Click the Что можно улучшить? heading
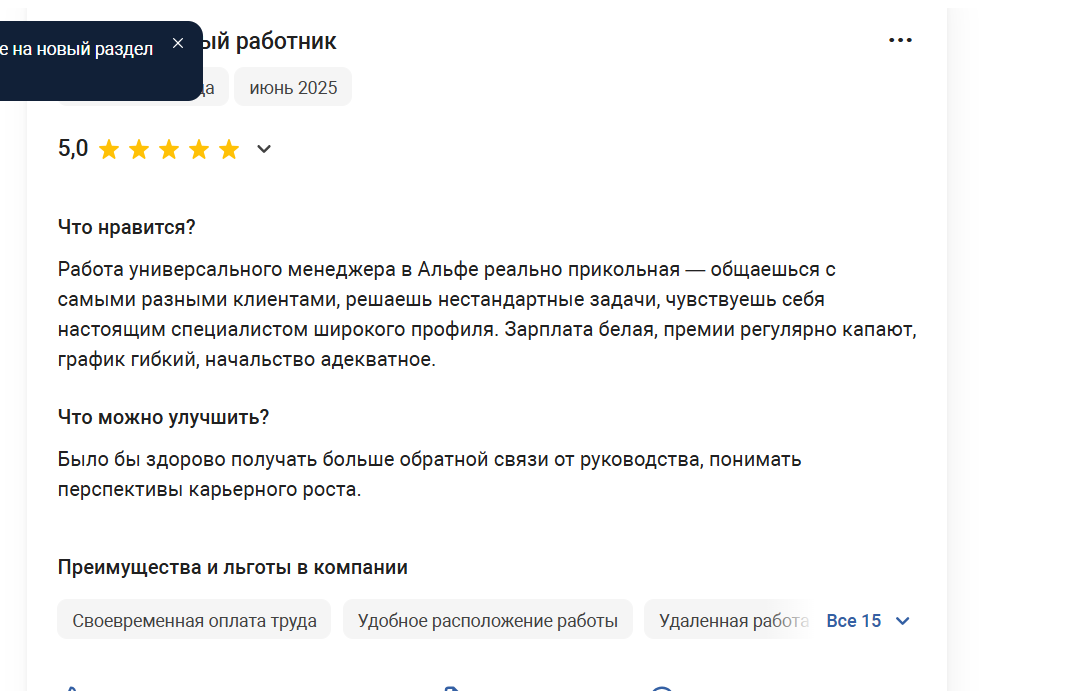This screenshot has height=691, width=1070. pyautogui.click(x=163, y=417)
